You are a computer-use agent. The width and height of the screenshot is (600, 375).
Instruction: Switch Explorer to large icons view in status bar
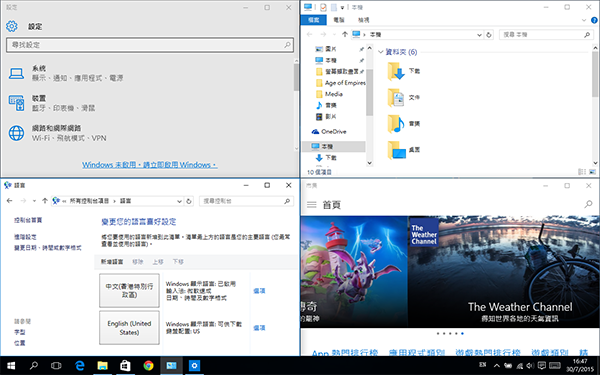pos(593,172)
